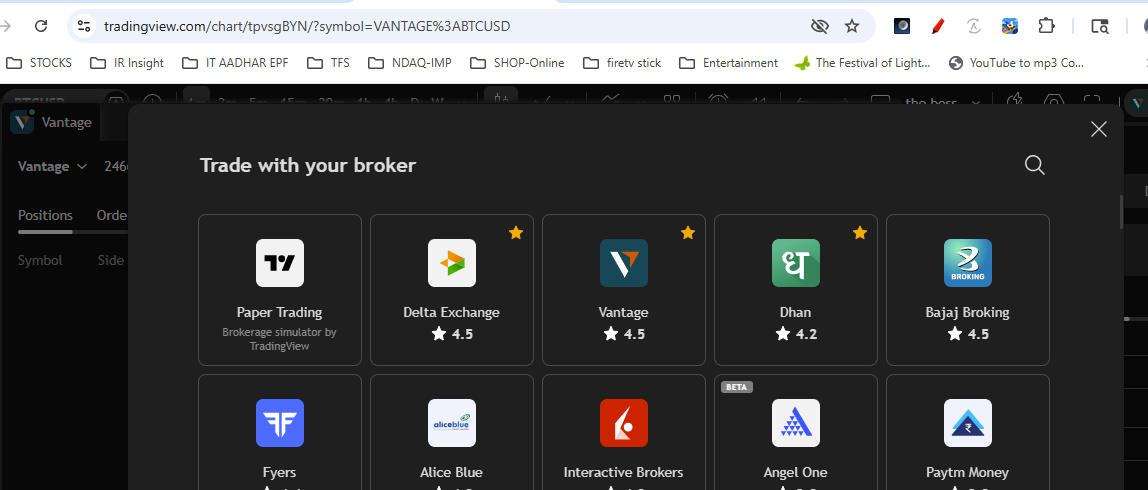Click Bajaj Broking 4.5 rating
This screenshot has height=490, width=1148.
[x=968, y=334]
